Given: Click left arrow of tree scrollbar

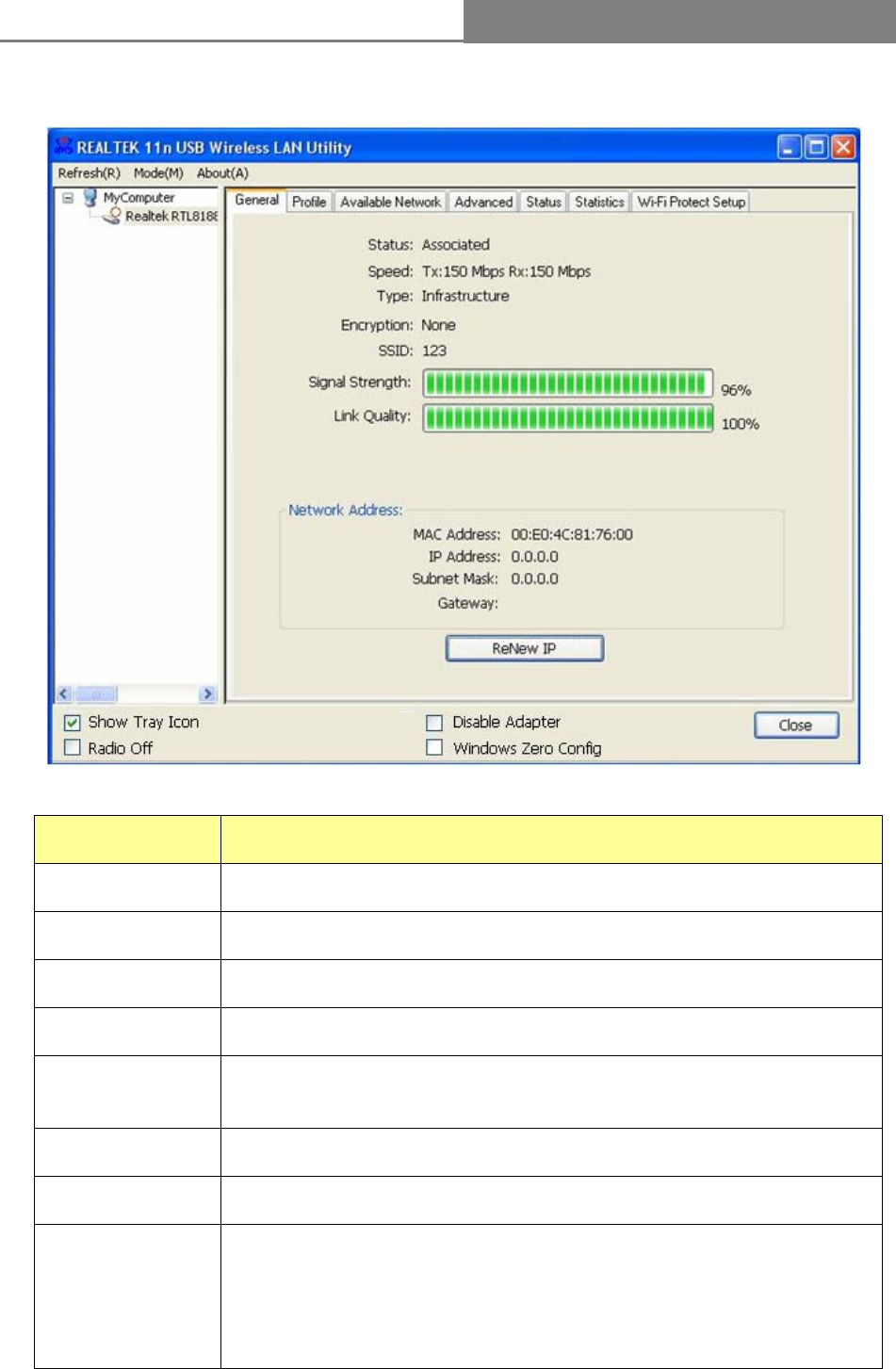Looking at the screenshot, I should (64, 694).
